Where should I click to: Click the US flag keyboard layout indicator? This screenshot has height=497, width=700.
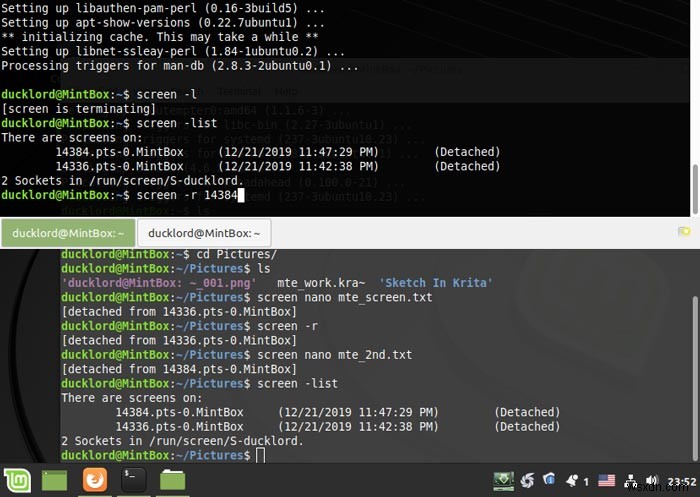coord(606,481)
